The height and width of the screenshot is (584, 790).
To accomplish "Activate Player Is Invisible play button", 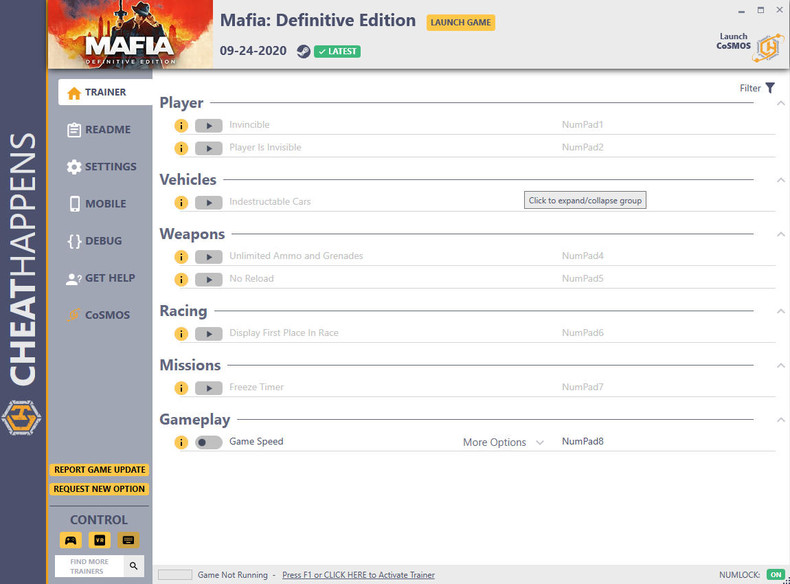I will click(209, 148).
